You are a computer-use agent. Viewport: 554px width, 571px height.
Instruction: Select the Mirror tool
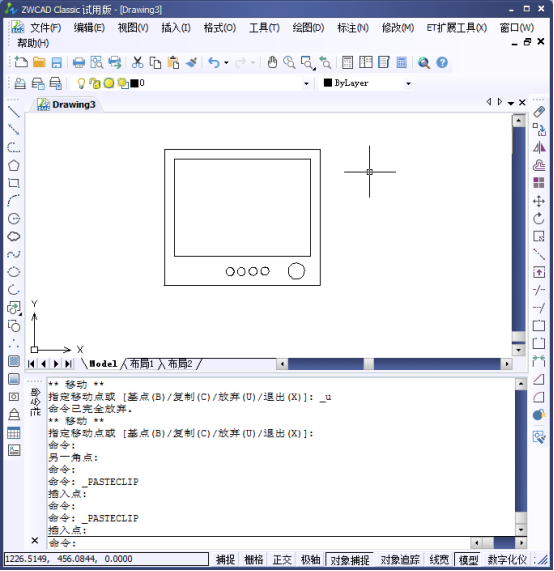click(539, 147)
